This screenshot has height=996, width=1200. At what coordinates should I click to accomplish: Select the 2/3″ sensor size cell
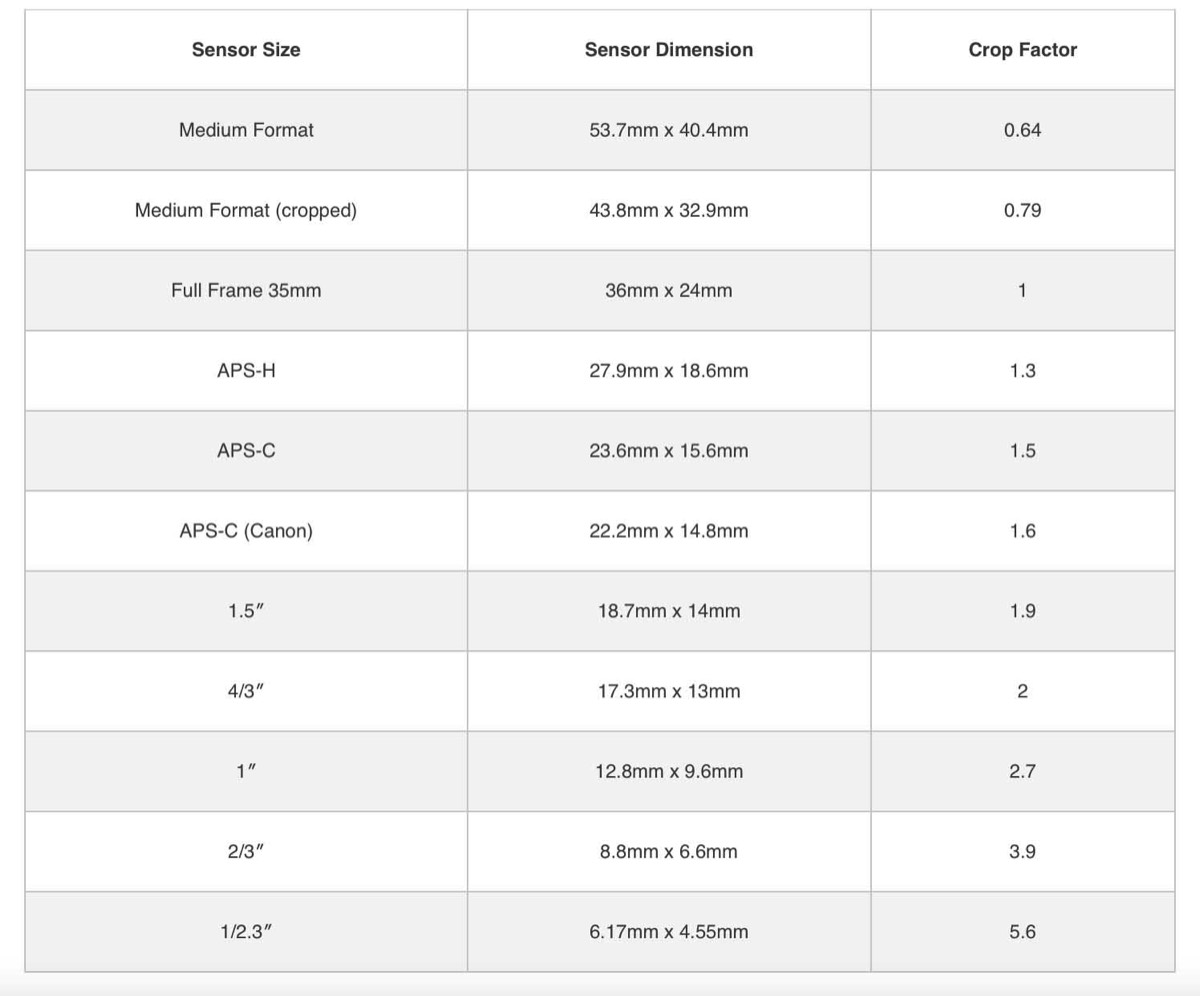(x=246, y=852)
